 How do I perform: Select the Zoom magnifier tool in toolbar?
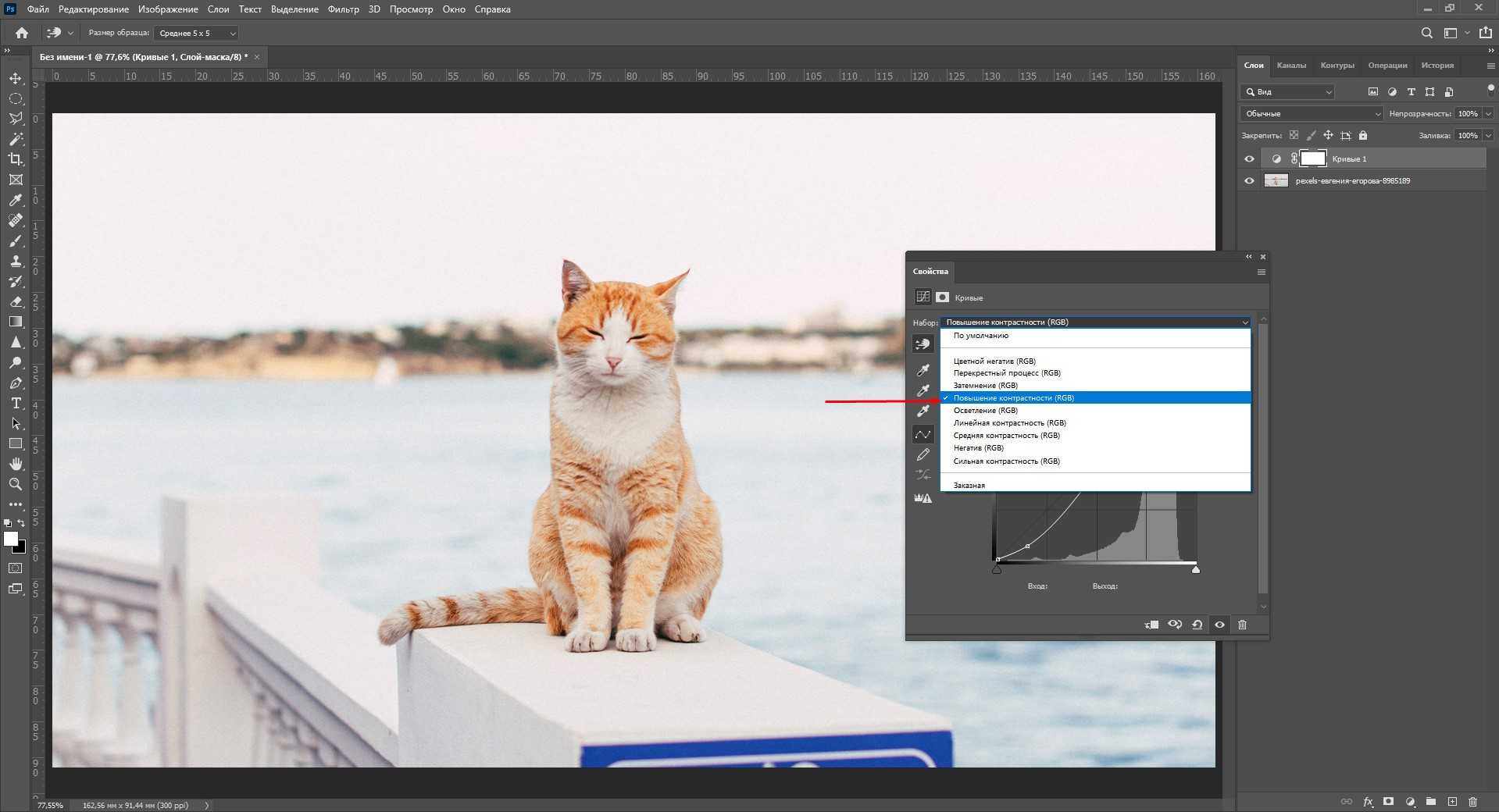tap(16, 484)
